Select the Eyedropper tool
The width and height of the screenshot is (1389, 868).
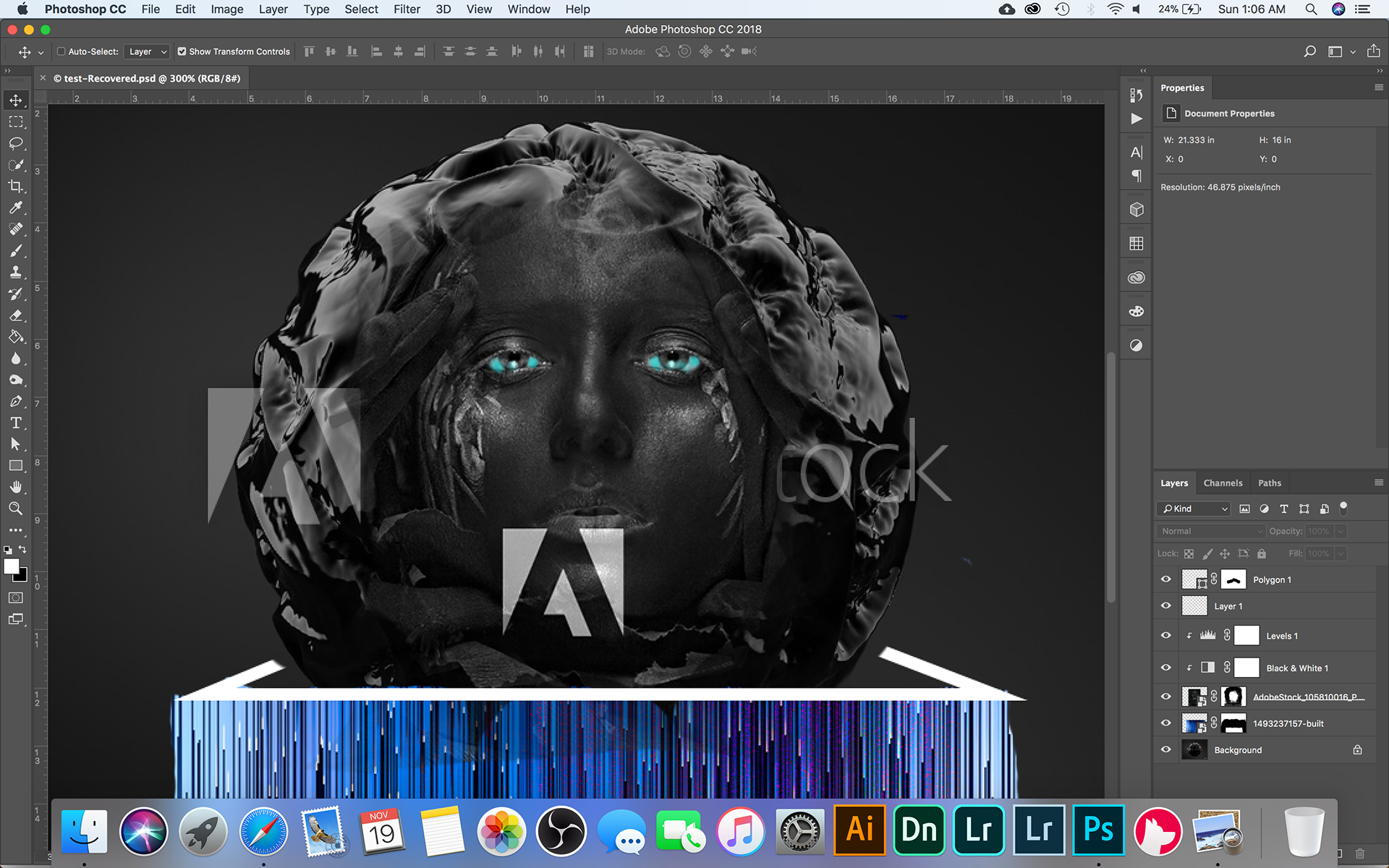[x=16, y=208]
